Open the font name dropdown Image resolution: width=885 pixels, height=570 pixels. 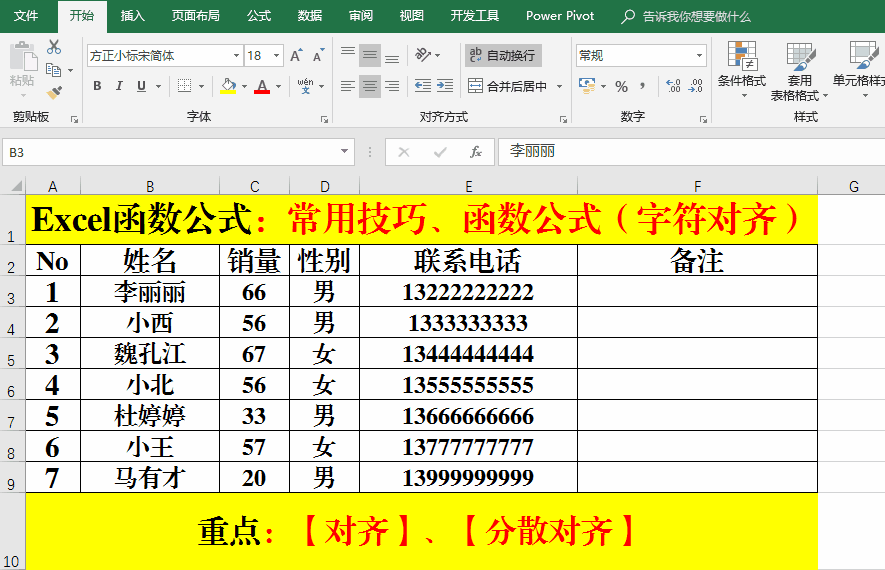[x=236, y=56]
